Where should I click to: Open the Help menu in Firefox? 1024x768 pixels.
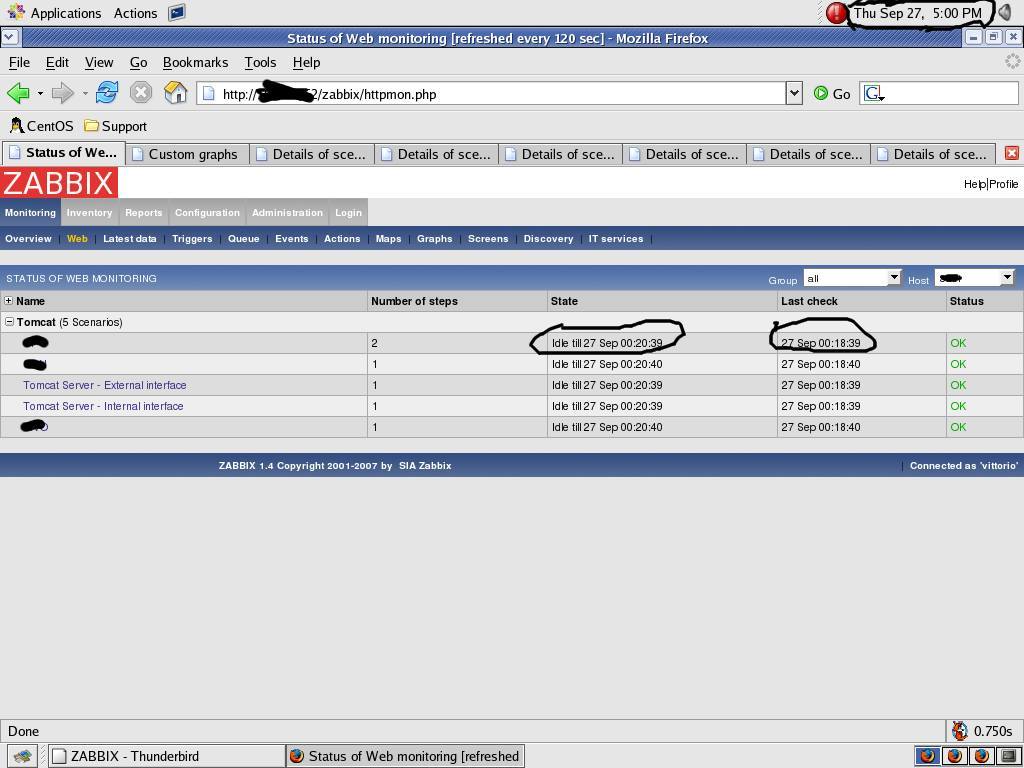(x=306, y=63)
